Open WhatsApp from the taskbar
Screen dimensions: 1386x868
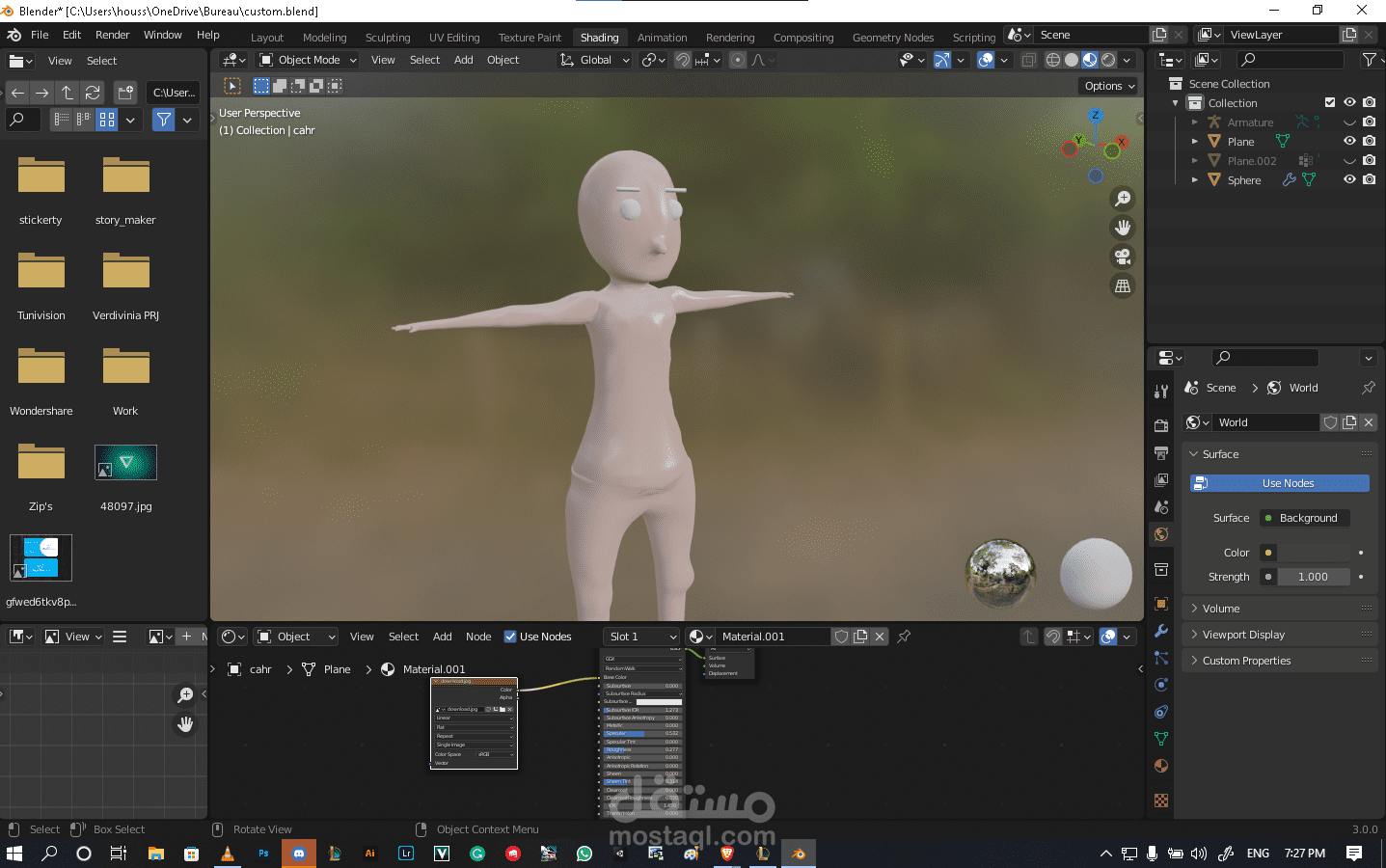pyautogui.click(x=584, y=854)
